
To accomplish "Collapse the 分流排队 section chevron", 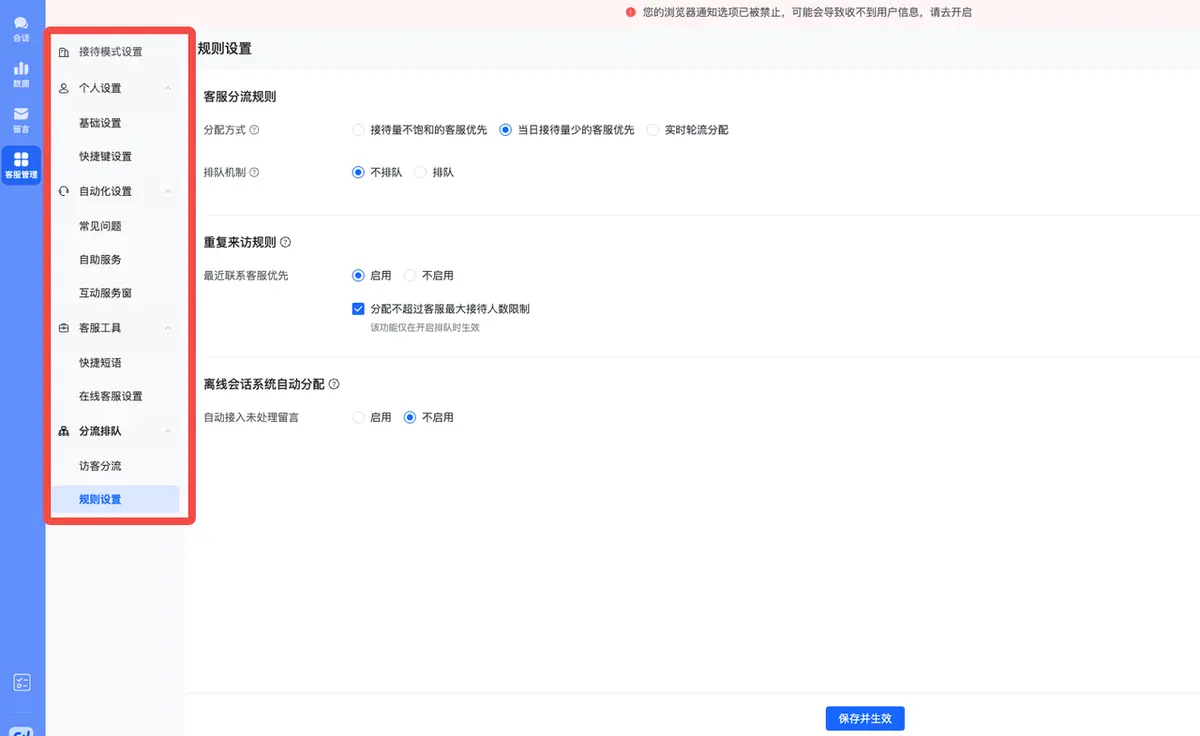I will pos(168,431).
